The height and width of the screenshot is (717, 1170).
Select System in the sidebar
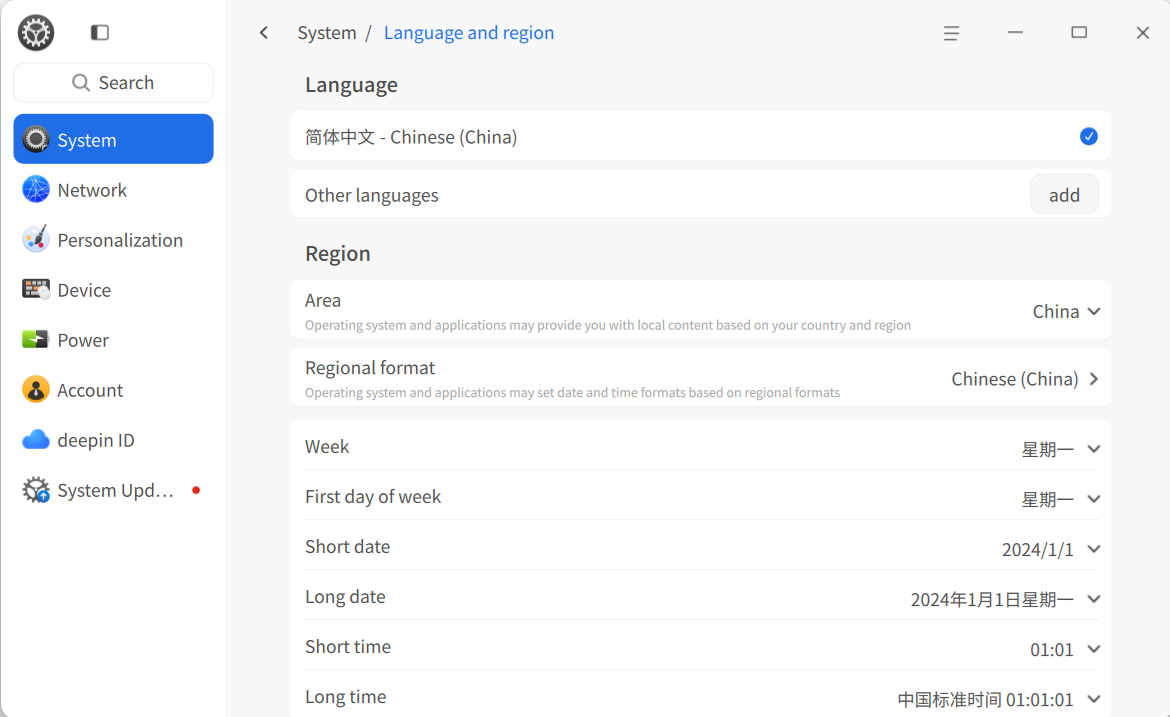[x=113, y=139]
